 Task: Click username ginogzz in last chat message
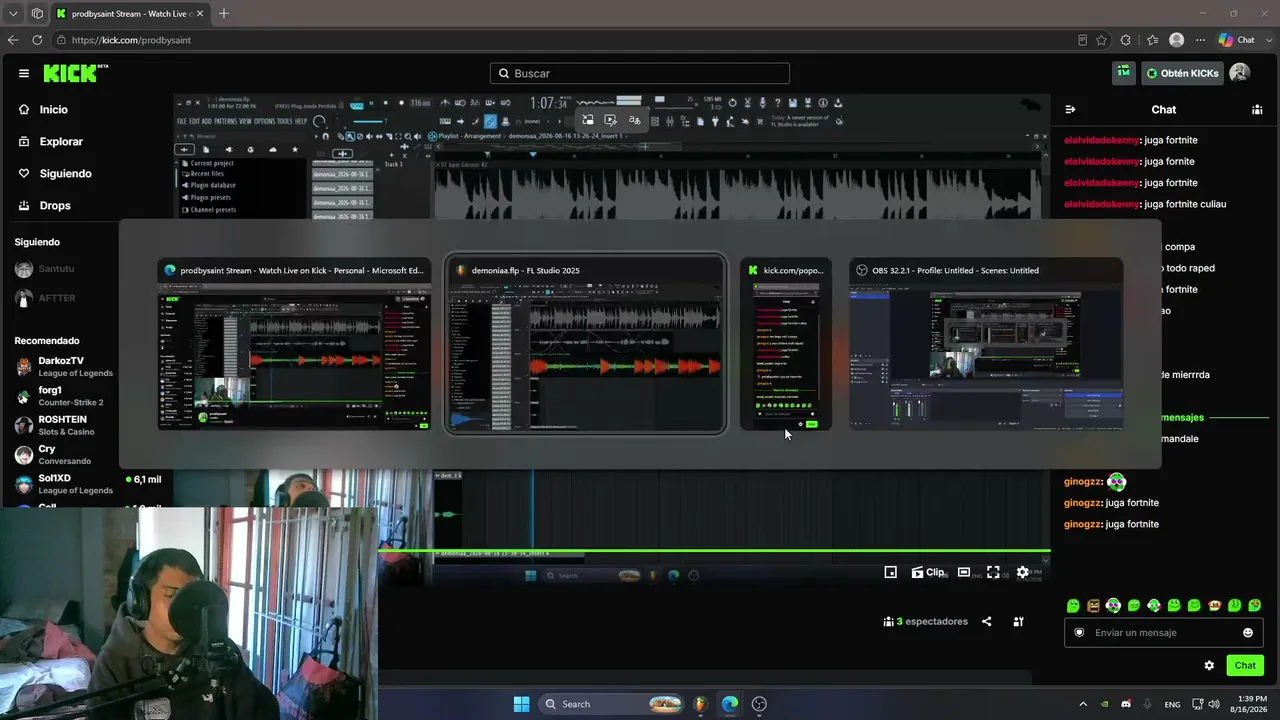coord(1082,524)
